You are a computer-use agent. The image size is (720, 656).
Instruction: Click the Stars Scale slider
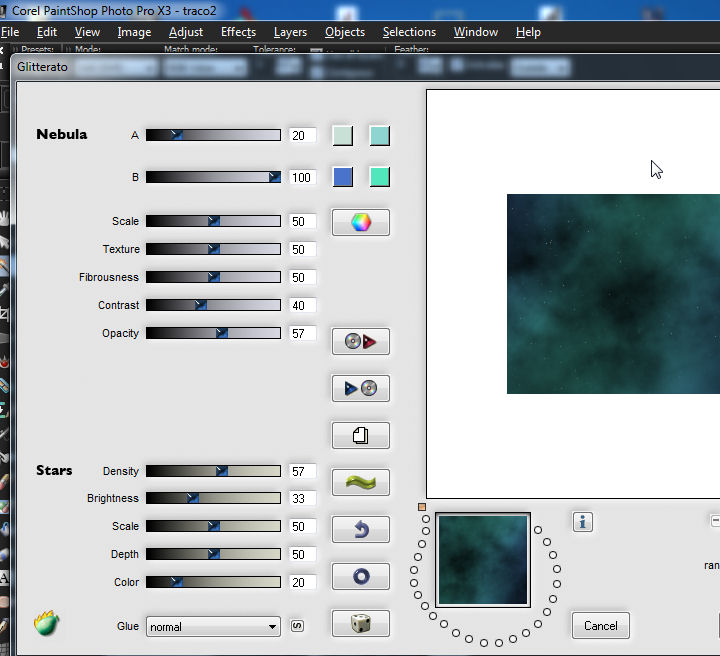tap(213, 526)
